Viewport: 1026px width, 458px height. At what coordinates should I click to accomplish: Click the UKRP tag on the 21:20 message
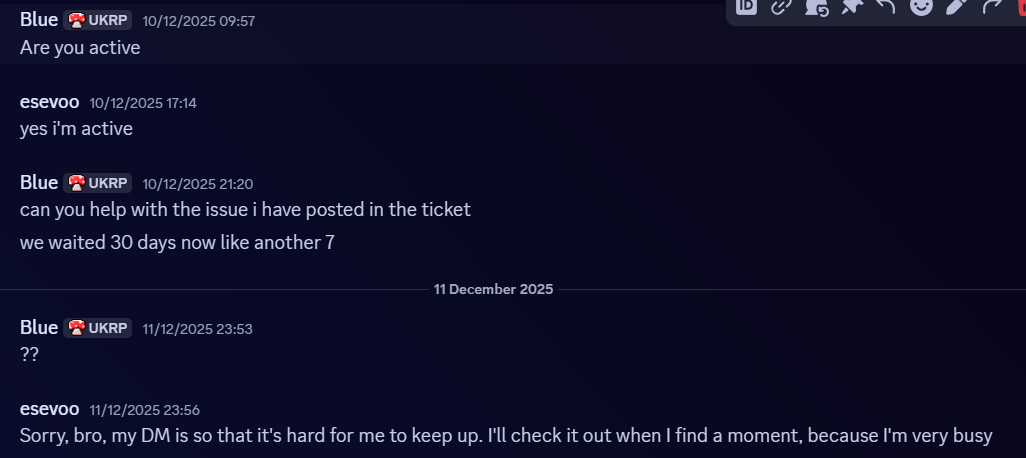(98, 183)
